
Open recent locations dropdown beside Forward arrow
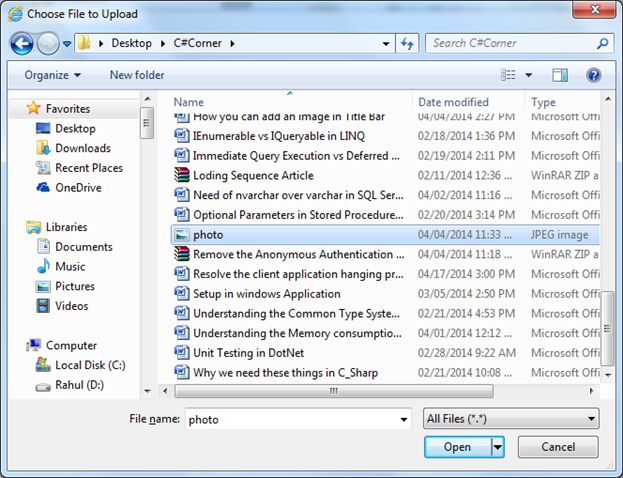[x=67, y=43]
